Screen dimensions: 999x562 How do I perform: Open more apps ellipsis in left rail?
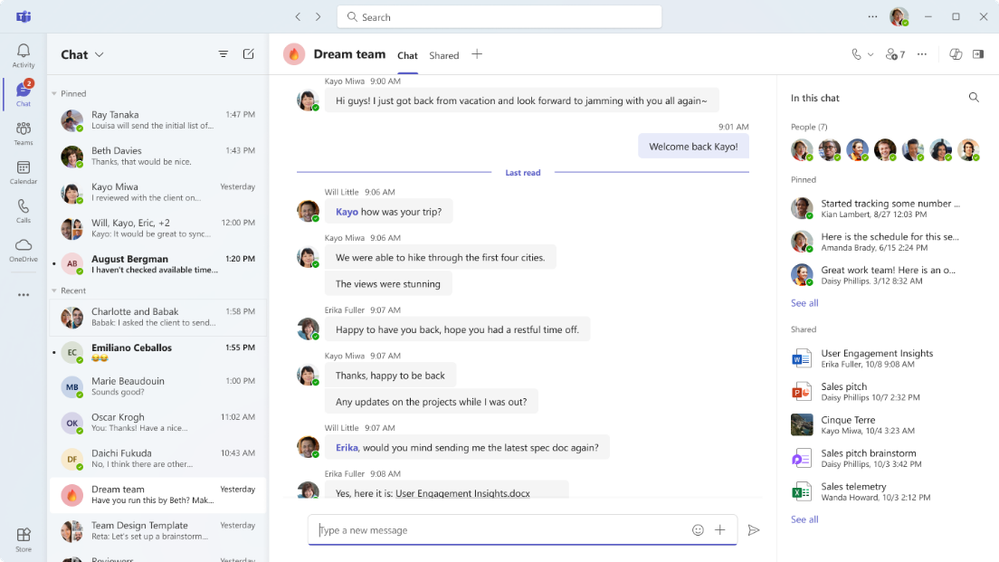[x=24, y=295]
